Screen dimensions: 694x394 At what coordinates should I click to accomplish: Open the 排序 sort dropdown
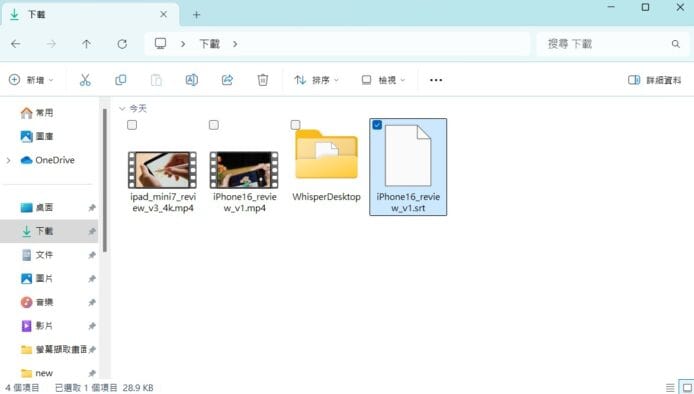tap(316, 80)
